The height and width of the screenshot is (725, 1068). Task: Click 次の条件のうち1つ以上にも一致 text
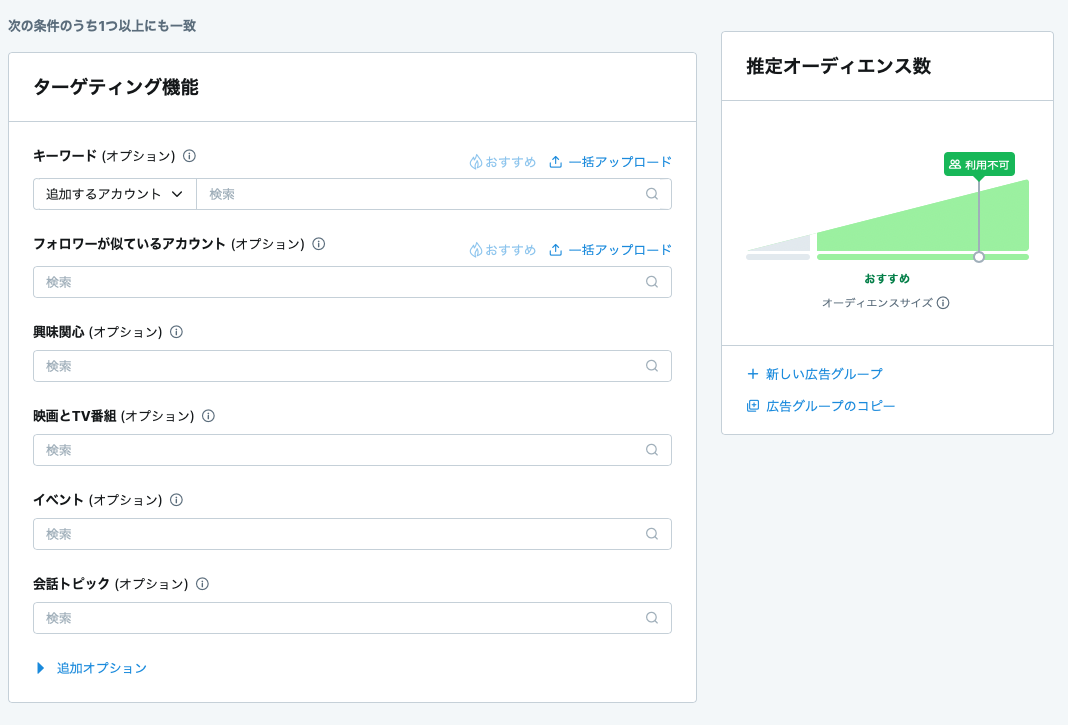click(x=102, y=26)
